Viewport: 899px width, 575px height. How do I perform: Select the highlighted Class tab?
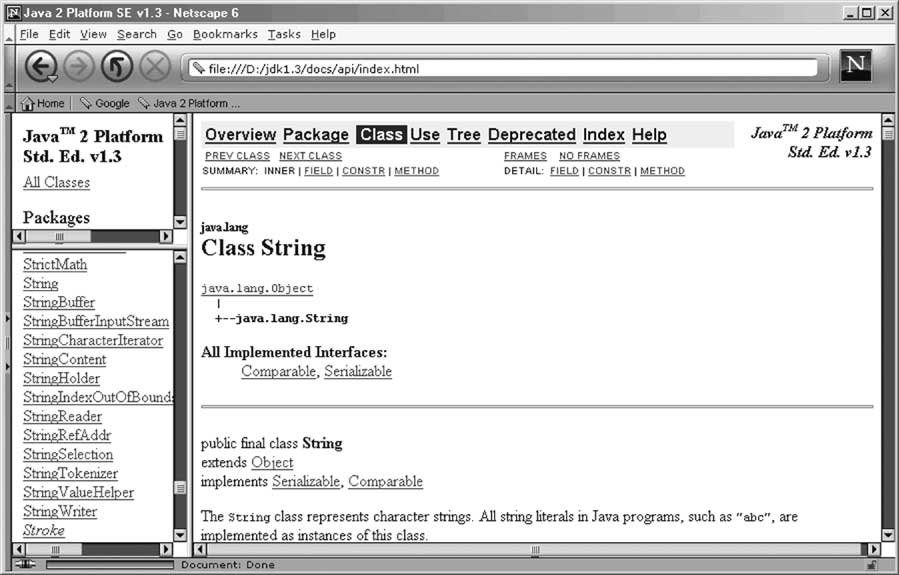(x=381, y=135)
